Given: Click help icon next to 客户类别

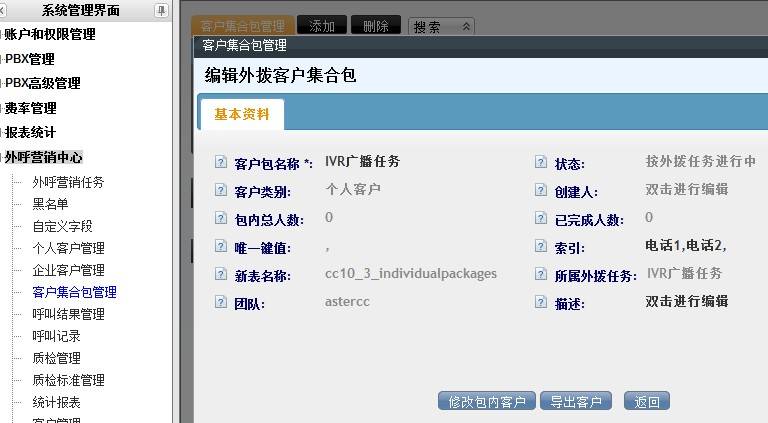Looking at the screenshot, I should [221, 190].
